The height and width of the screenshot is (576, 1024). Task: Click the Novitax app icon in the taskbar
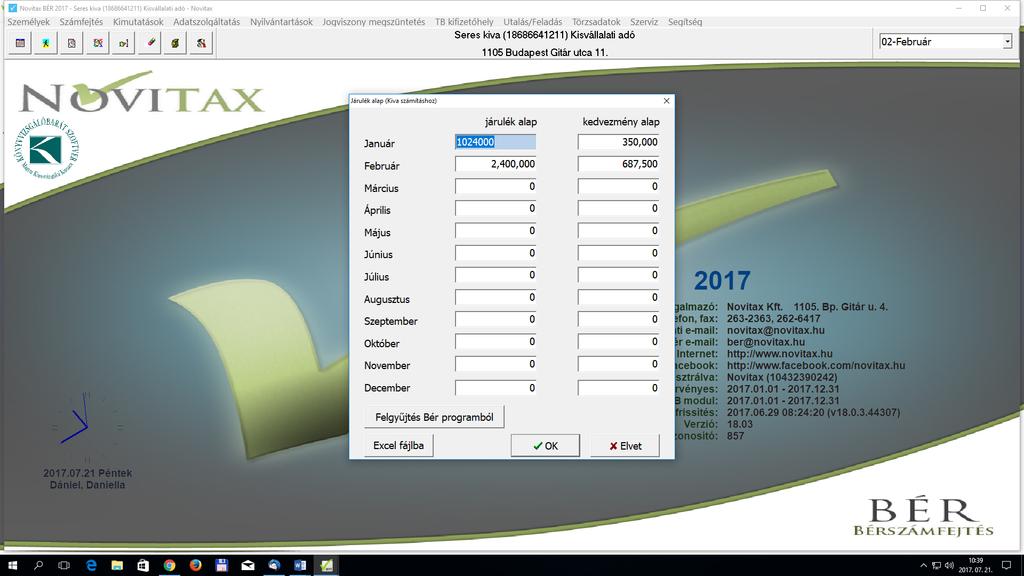[x=326, y=566]
